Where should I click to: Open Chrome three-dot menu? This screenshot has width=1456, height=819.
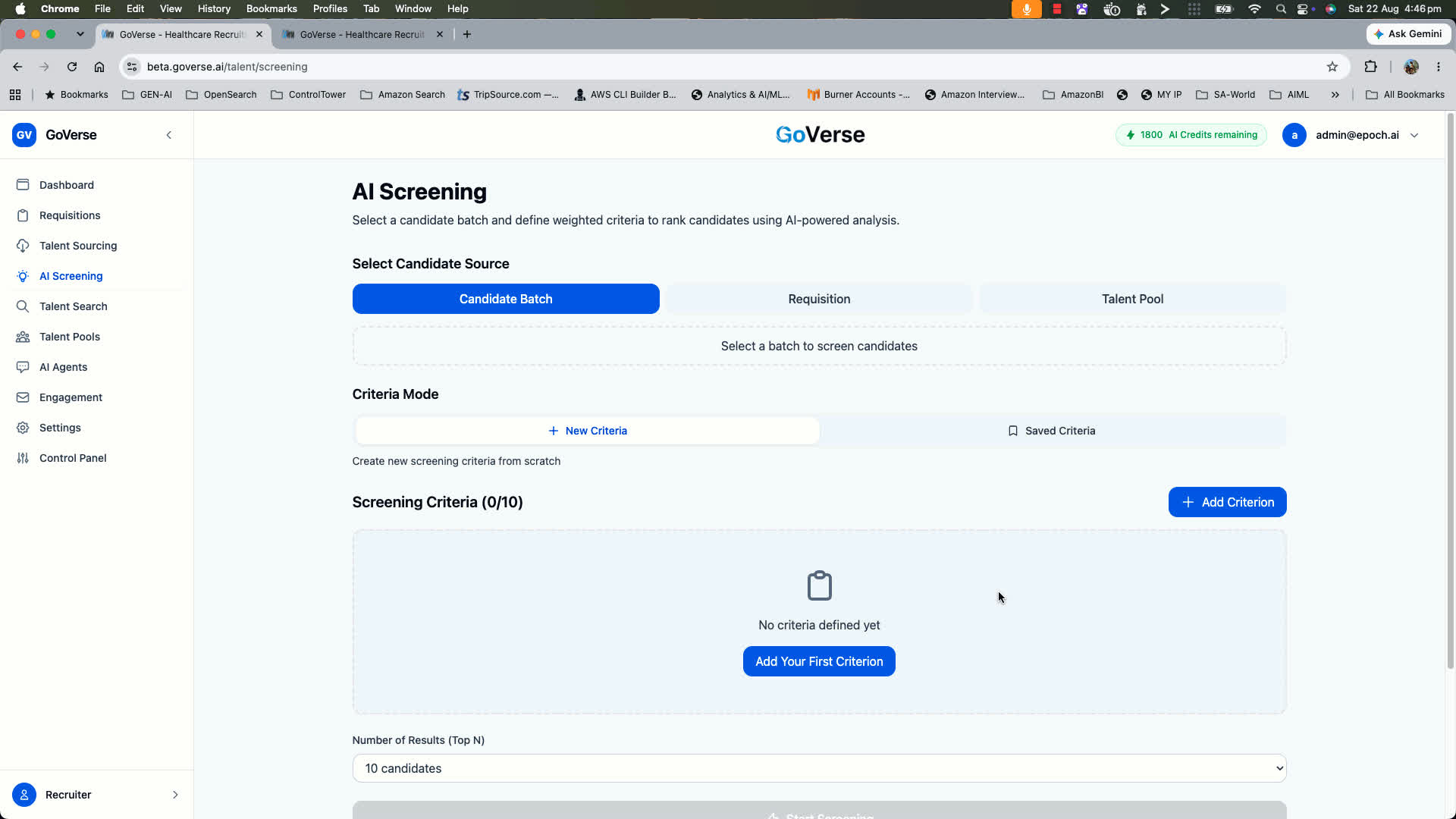(1439, 67)
